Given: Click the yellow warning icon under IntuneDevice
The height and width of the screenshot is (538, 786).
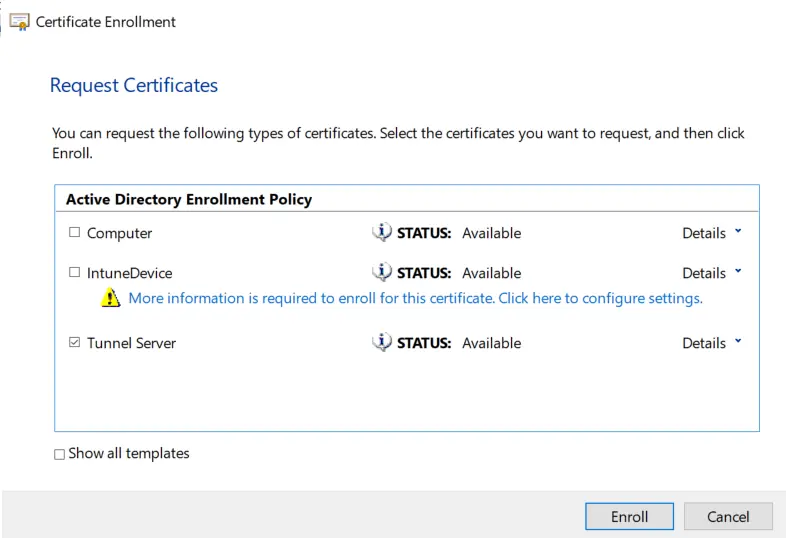Looking at the screenshot, I should click(110, 298).
